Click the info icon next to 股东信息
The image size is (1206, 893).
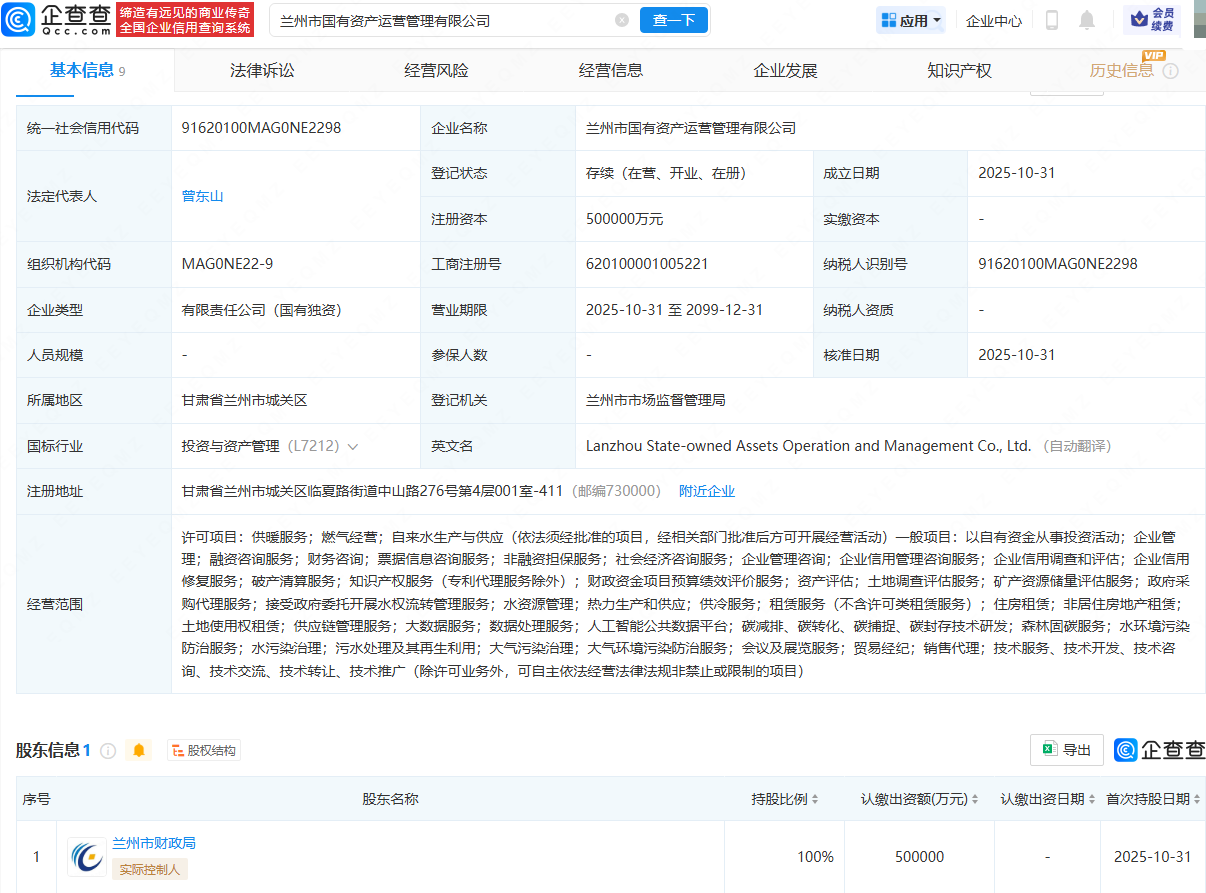click(x=108, y=750)
